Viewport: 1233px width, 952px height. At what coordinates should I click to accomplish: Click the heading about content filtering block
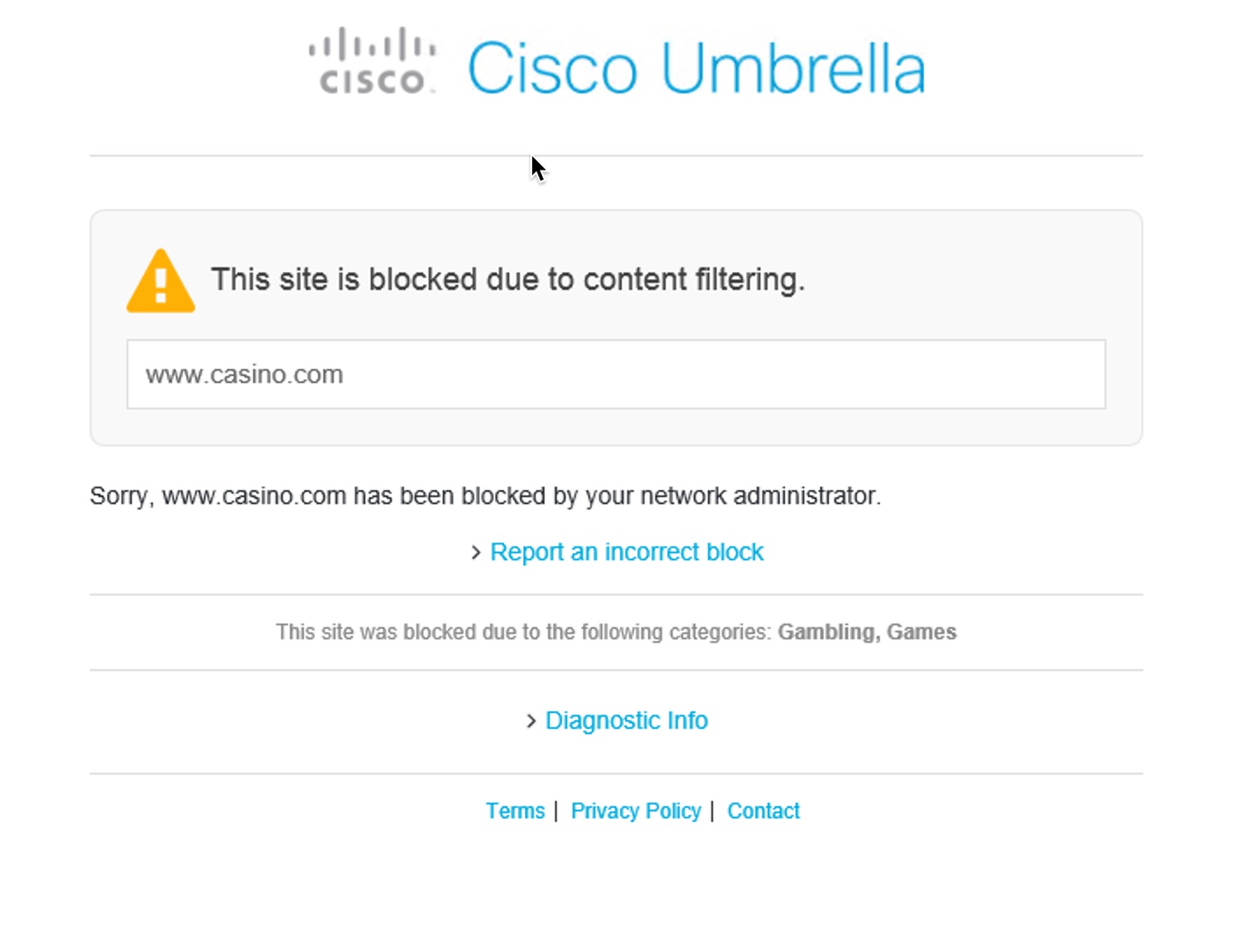click(508, 280)
